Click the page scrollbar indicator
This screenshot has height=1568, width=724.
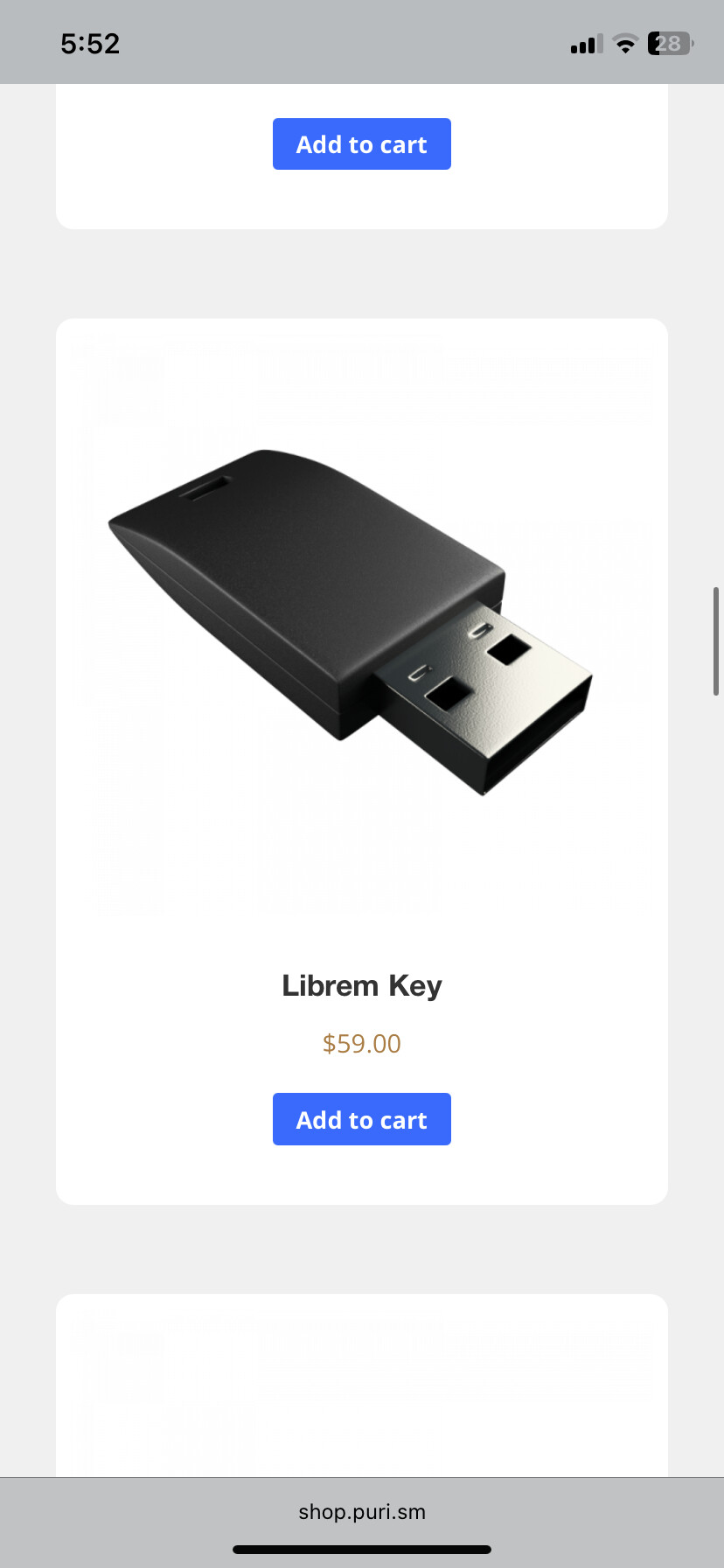pos(716,641)
